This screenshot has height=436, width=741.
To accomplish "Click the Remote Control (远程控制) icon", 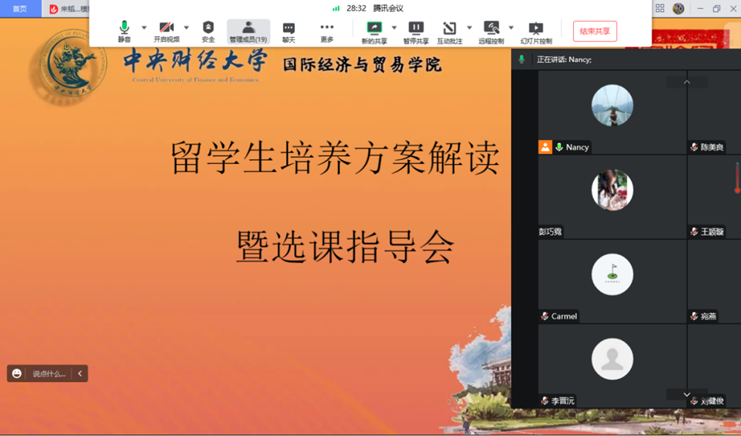I will point(490,31).
